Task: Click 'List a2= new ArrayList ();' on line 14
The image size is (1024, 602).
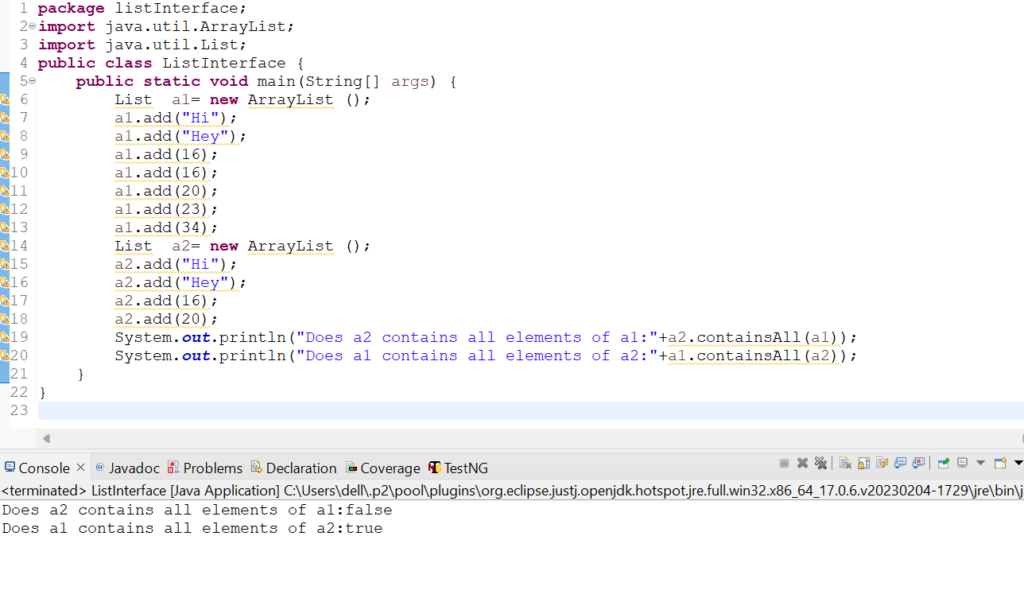Action: click(x=242, y=246)
